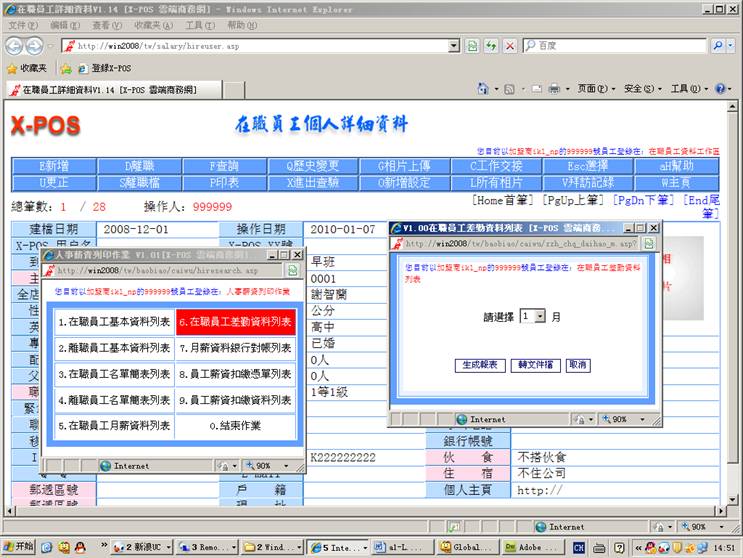Screen dimensions: 743x558
Task: Open the 页面(P) dropdown menu
Action: (591, 89)
